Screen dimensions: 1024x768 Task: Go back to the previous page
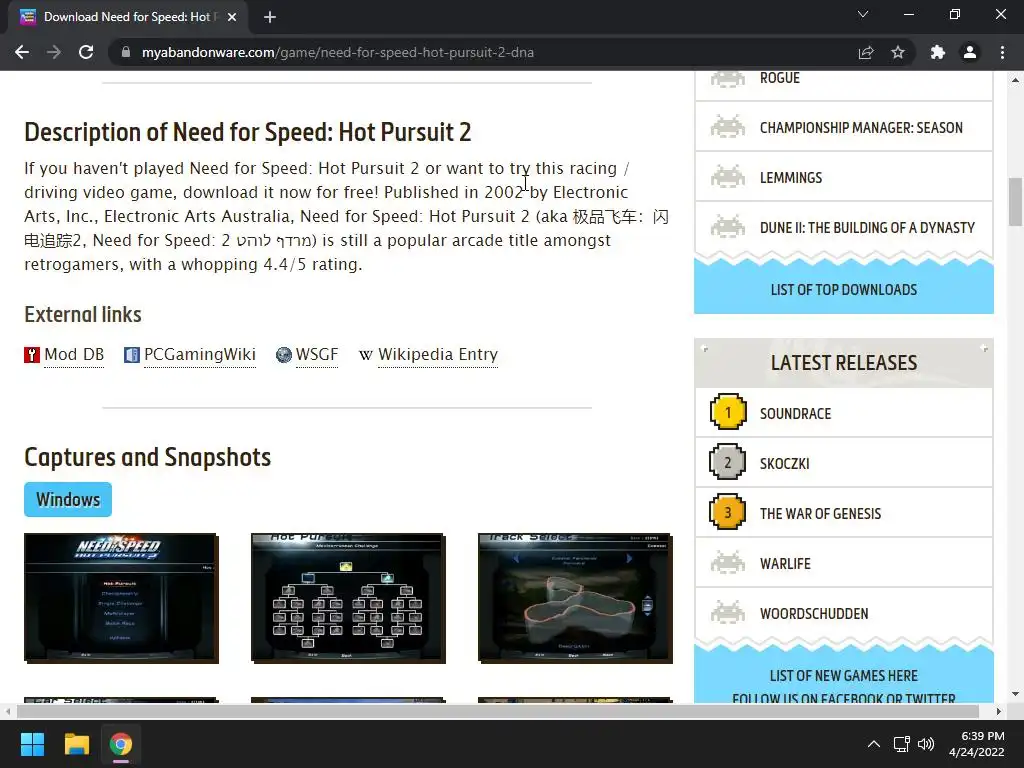click(22, 52)
